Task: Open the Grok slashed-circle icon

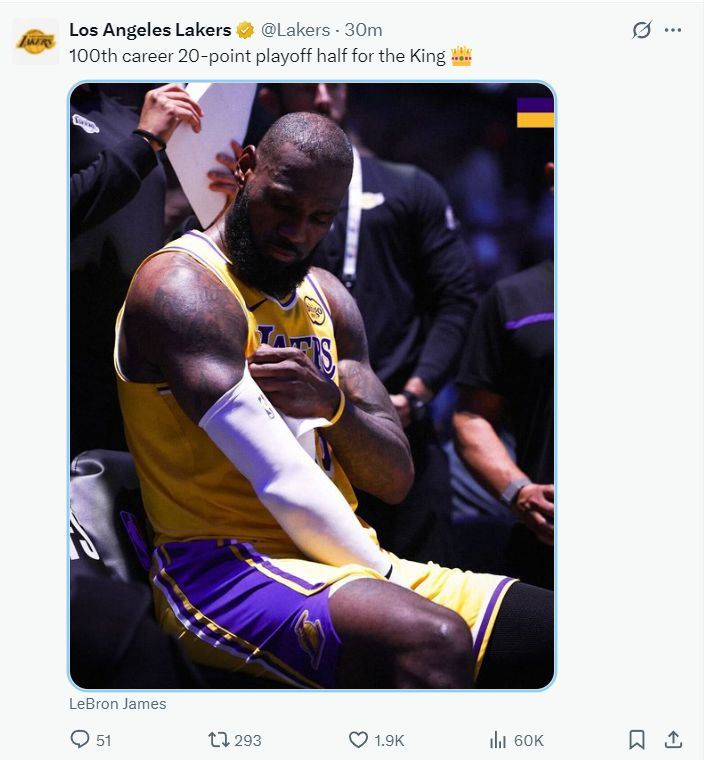Action: [642, 30]
